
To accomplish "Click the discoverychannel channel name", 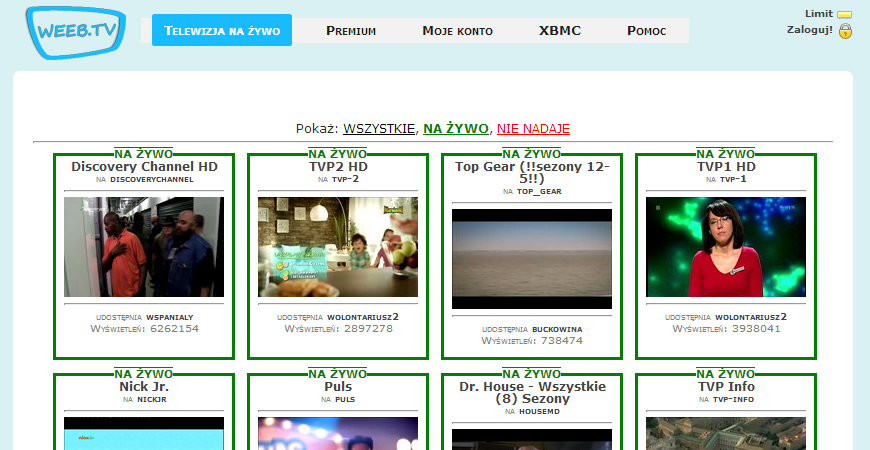I will (152, 180).
